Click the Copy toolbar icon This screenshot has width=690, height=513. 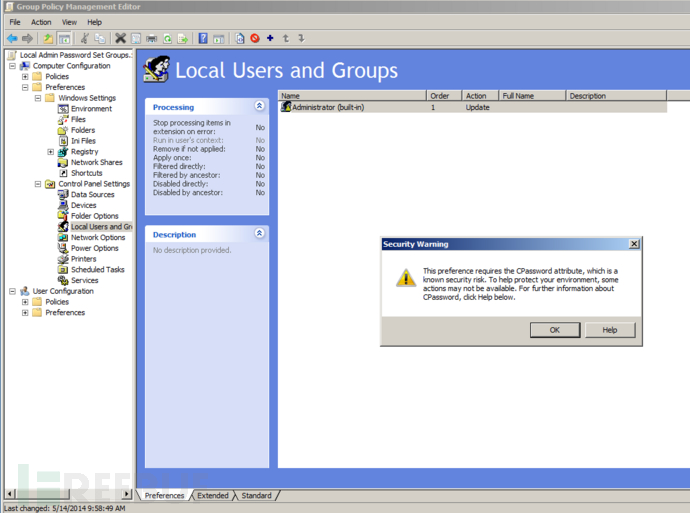tap(100, 39)
